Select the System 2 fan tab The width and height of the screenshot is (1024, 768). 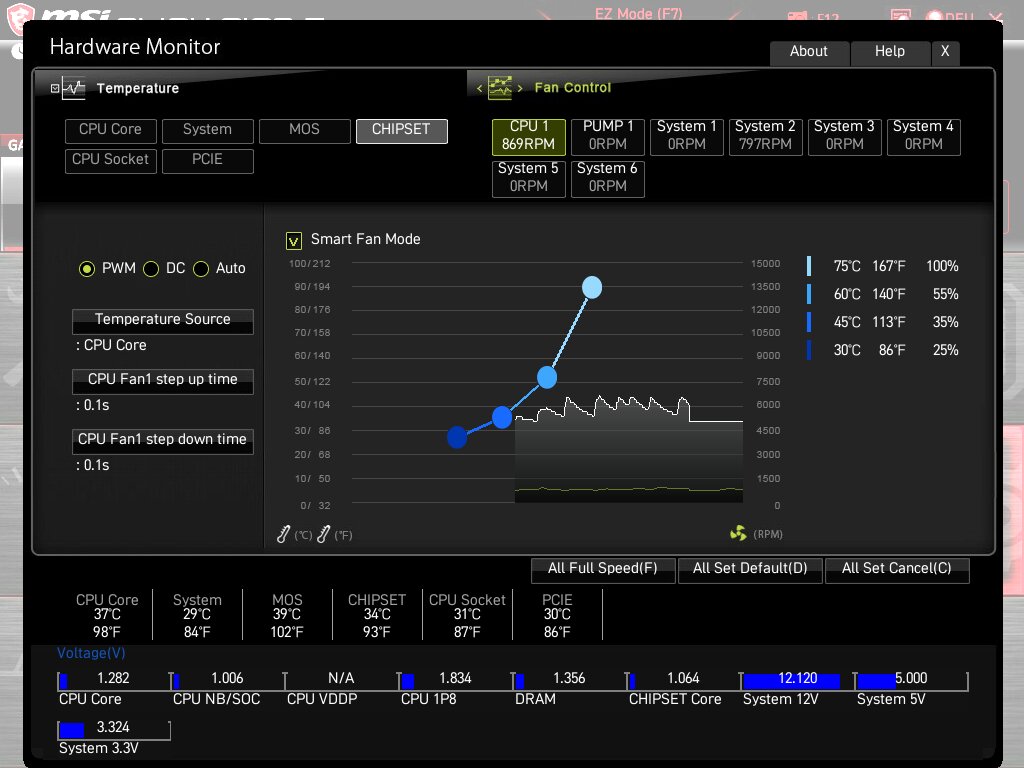point(765,136)
